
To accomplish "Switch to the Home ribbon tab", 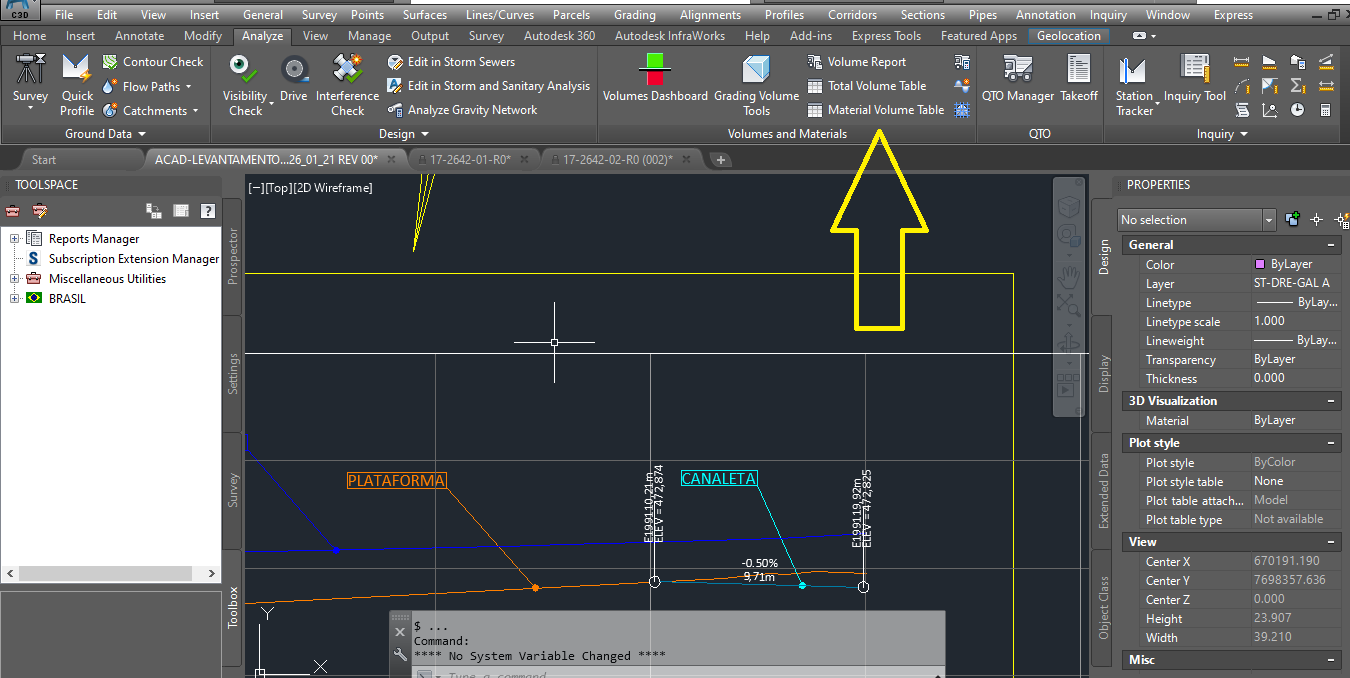I will click(29, 36).
